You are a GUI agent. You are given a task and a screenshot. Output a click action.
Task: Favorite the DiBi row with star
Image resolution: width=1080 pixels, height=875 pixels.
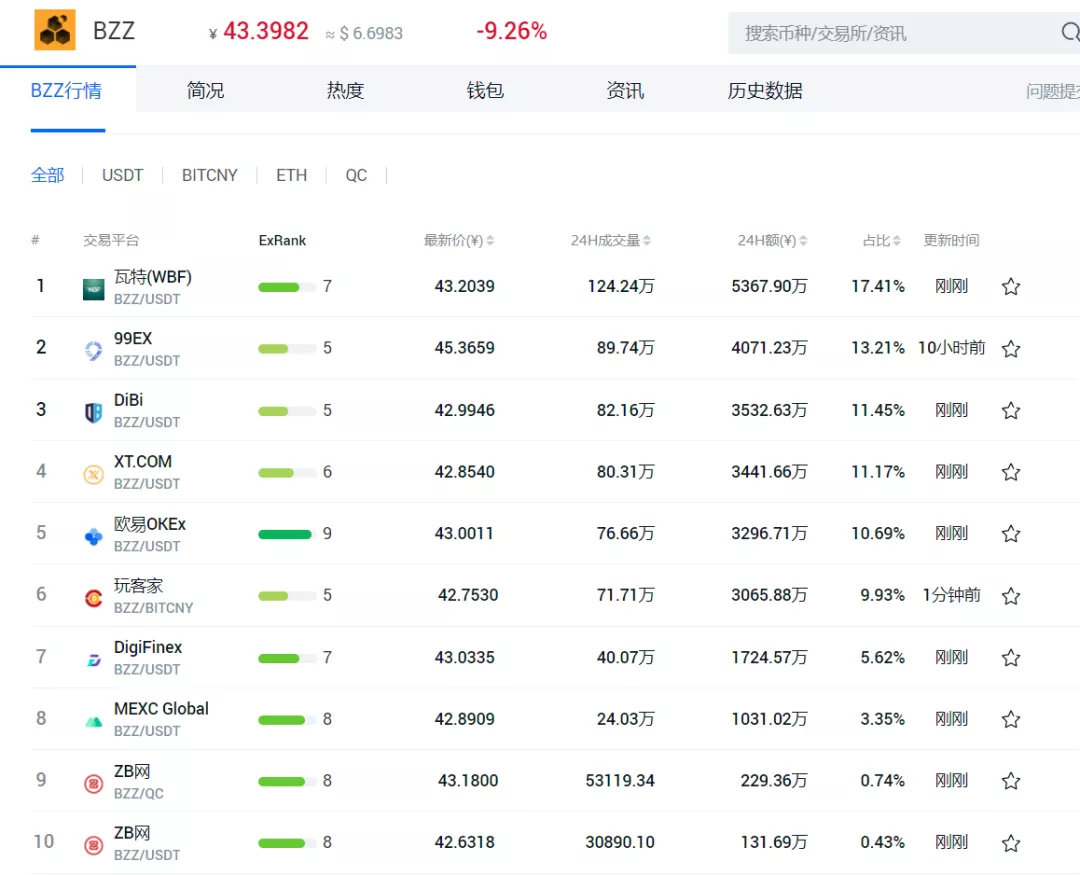click(x=1010, y=411)
